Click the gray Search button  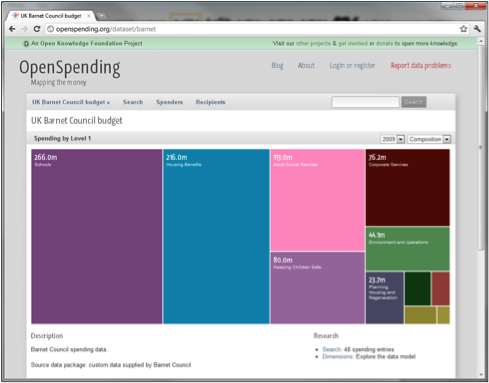414,102
